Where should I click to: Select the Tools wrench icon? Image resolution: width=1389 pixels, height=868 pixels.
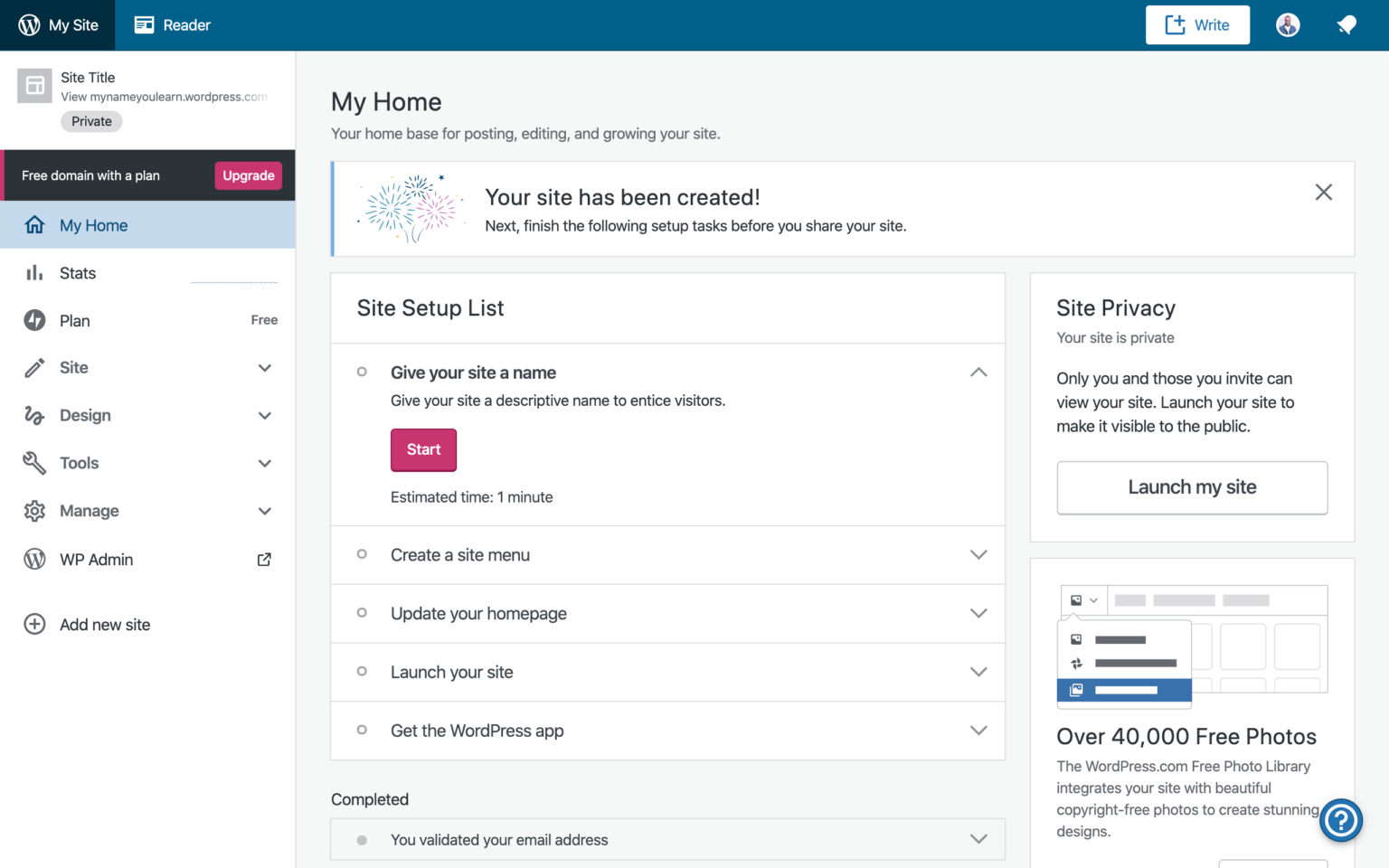pyautogui.click(x=34, y=463)
